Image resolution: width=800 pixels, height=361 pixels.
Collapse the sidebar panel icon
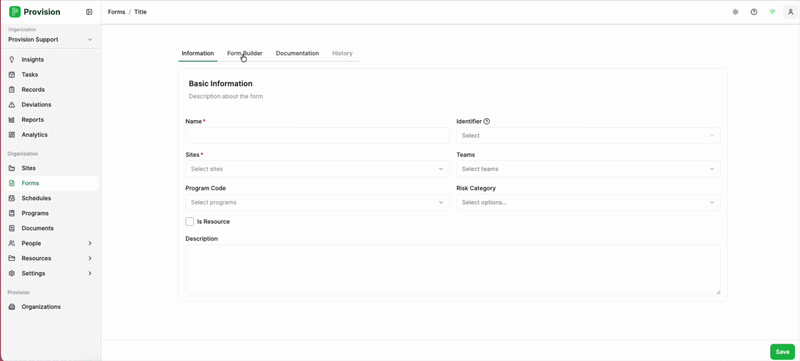tap(89, 12)
